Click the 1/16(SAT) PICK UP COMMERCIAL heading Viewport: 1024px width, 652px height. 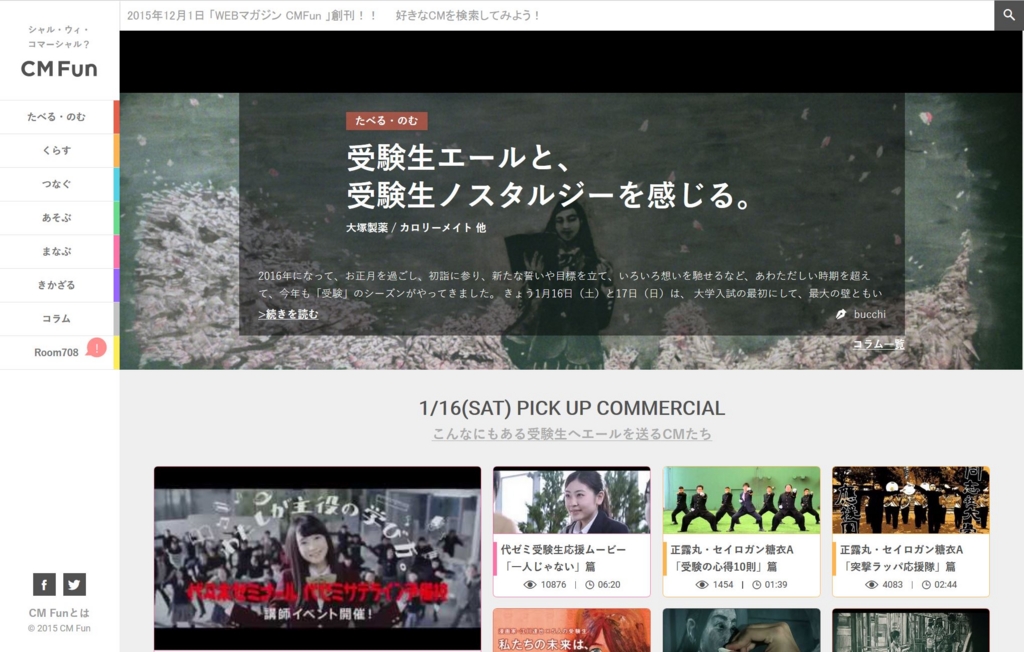[571, 408]
